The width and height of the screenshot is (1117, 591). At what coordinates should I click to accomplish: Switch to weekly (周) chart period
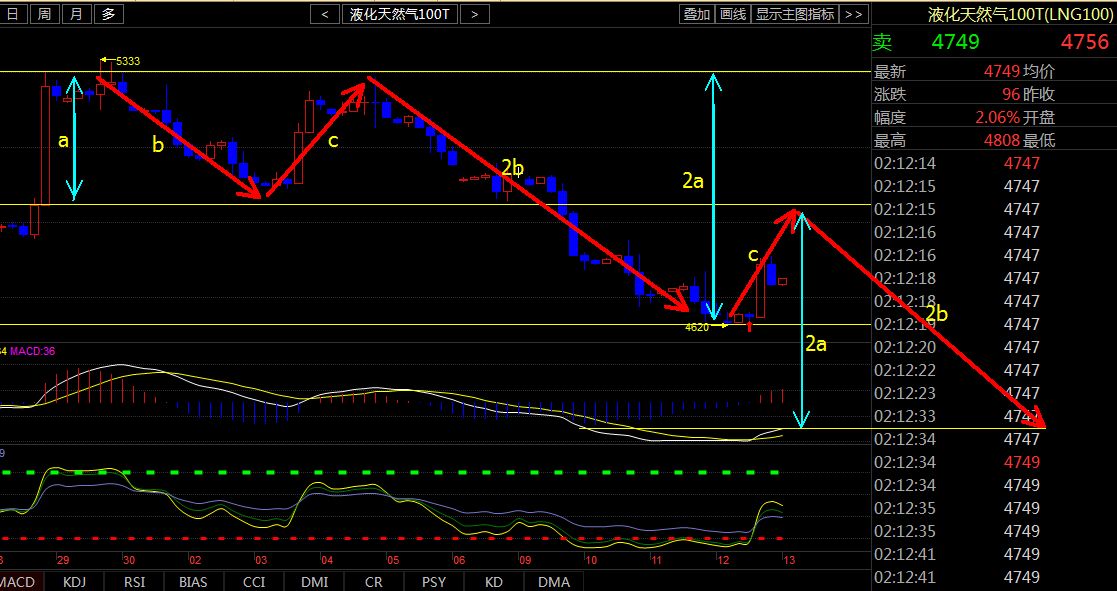click(43, 14)
